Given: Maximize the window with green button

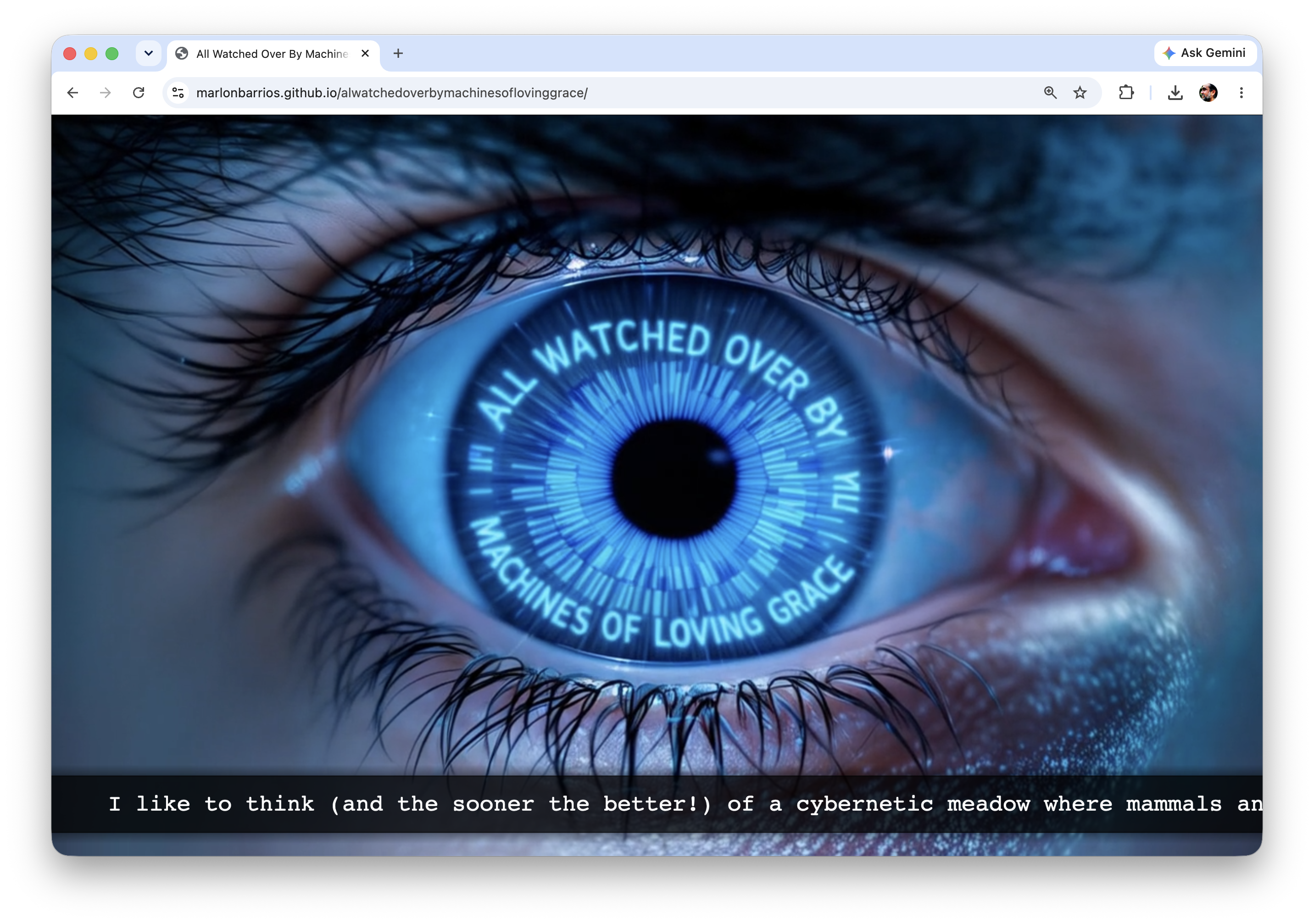Looking at the screenshot, I should tap(112, 53).
